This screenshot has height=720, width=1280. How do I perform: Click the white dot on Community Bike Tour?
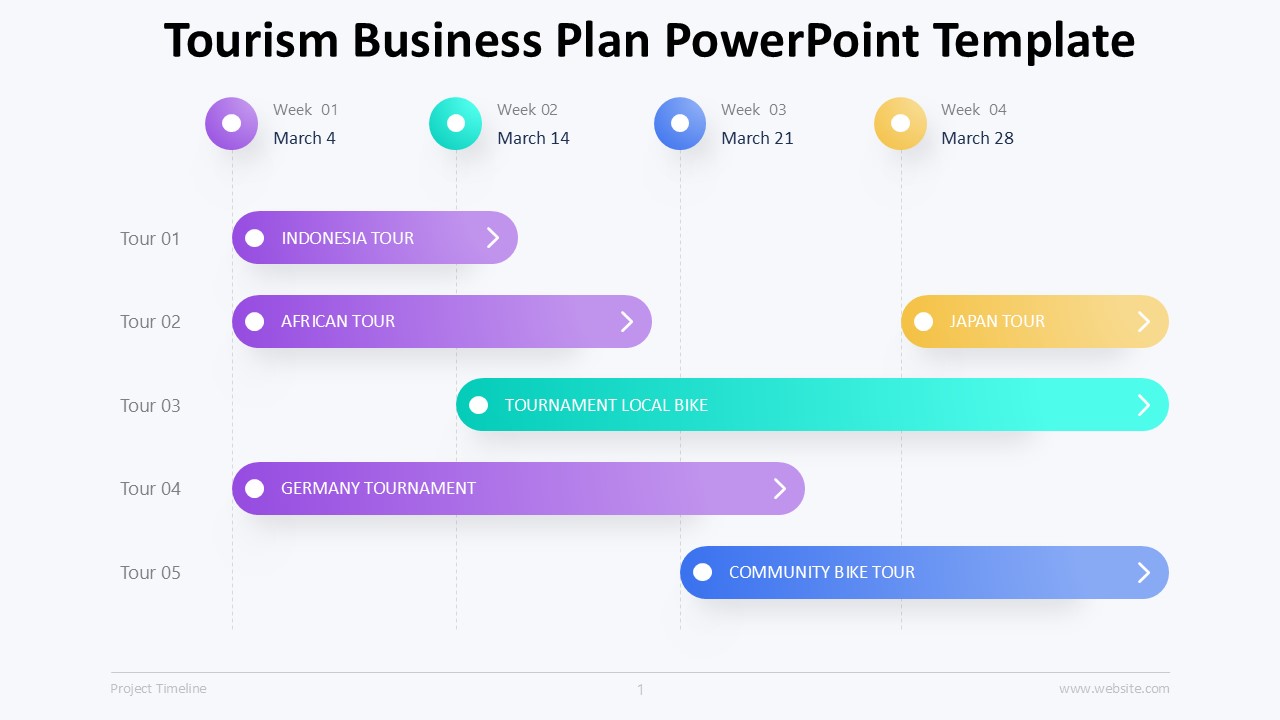pyautogui.click(x=703, y=572)
